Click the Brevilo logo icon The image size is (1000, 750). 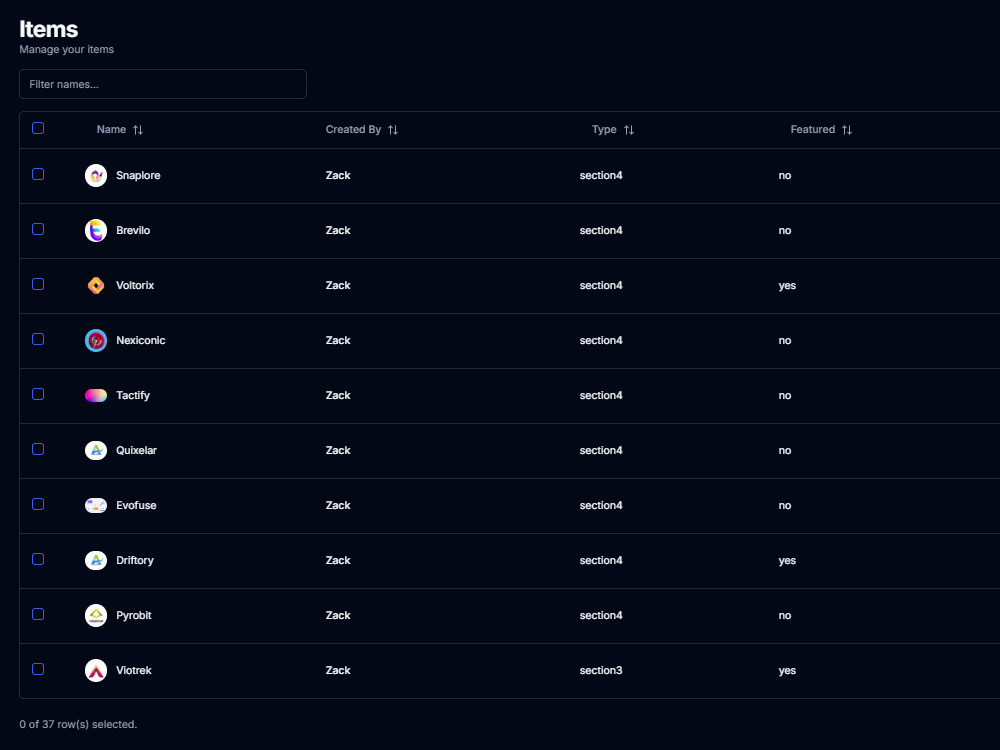[x=96, y=230]
